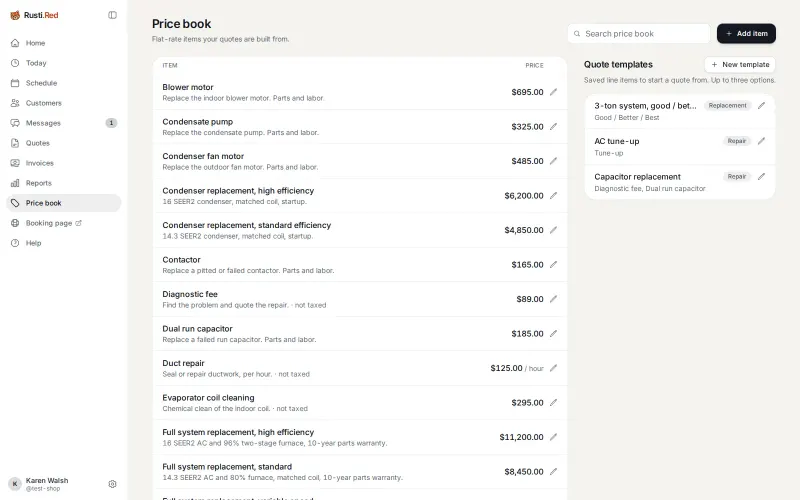Viewport: 800px width, 500px height.
Task: Edit the Condensate pump item
Action: click(554, 127)
